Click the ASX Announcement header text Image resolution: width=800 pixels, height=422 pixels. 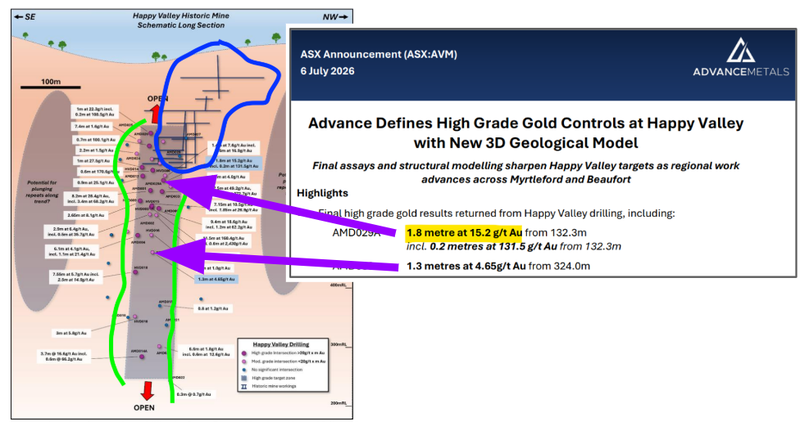click(x=379, y=54)
